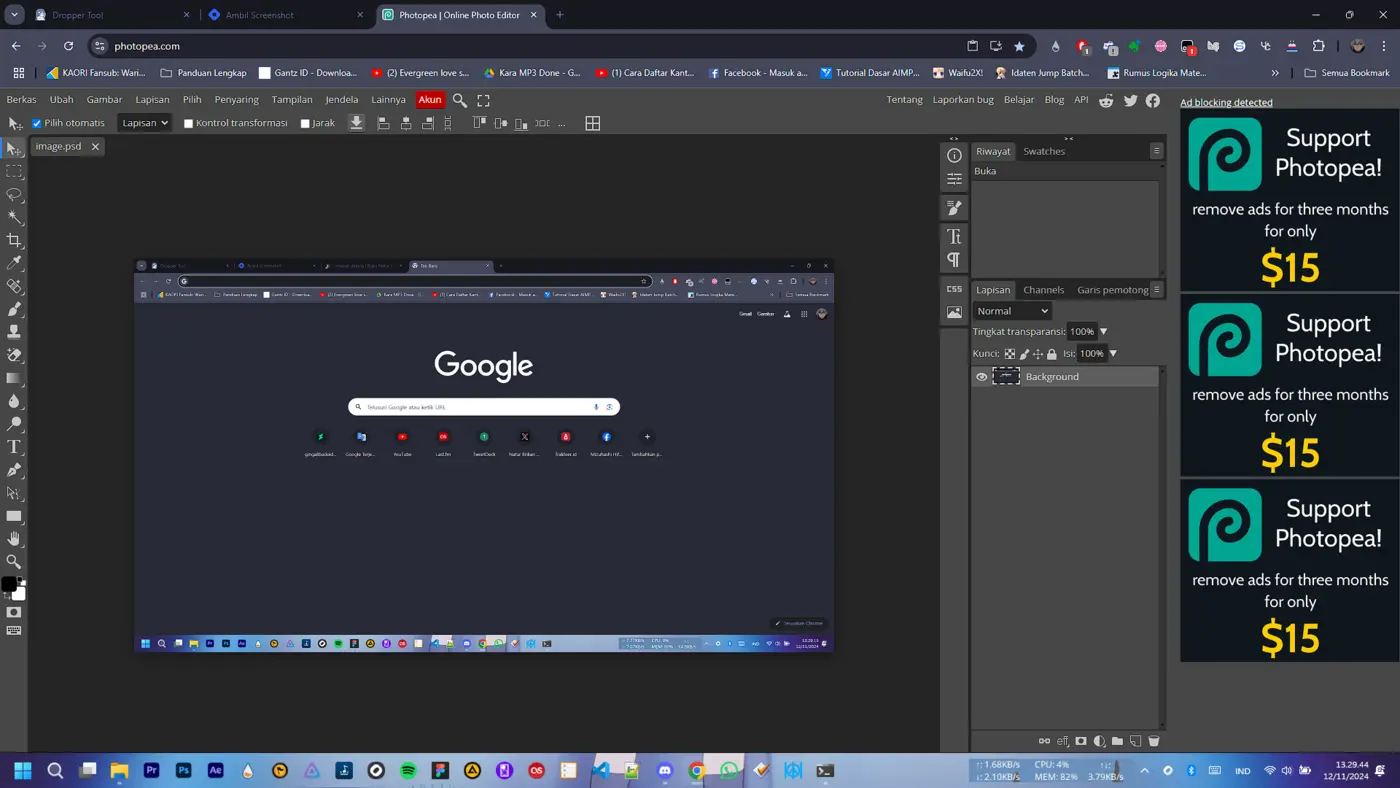Uncheck the Pilih otomatis checkbox
The height and width of the screenshot is (788, 1400).
[x=37, y=123]
